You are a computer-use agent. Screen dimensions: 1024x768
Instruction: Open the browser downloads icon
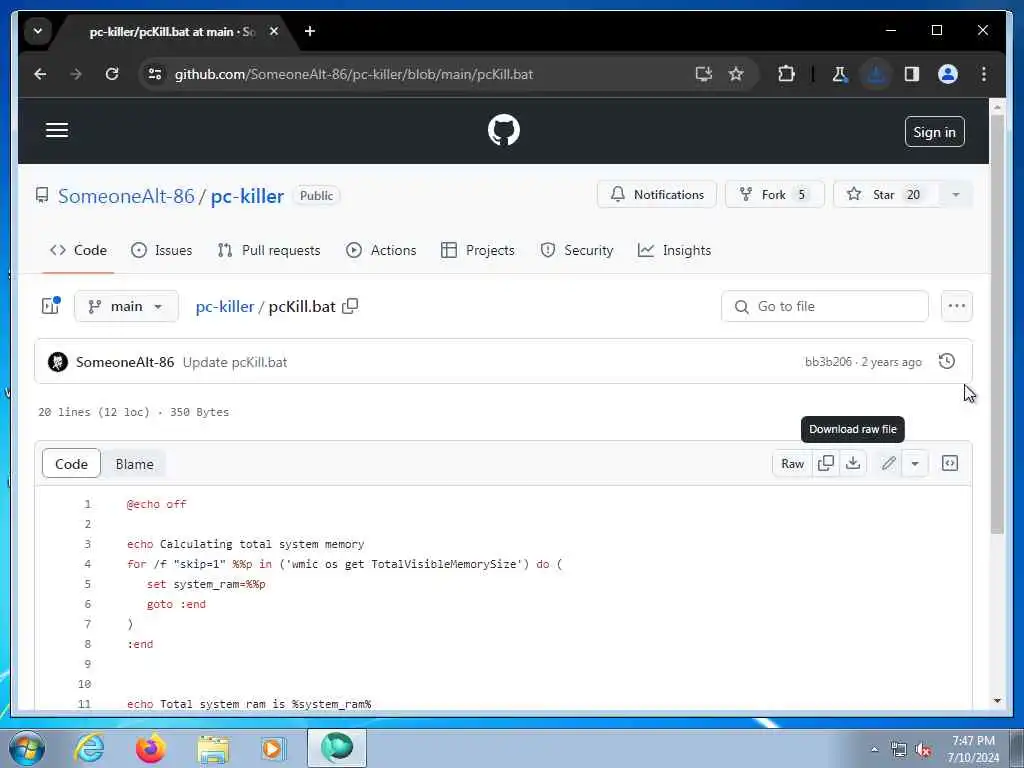coord(876,74)
